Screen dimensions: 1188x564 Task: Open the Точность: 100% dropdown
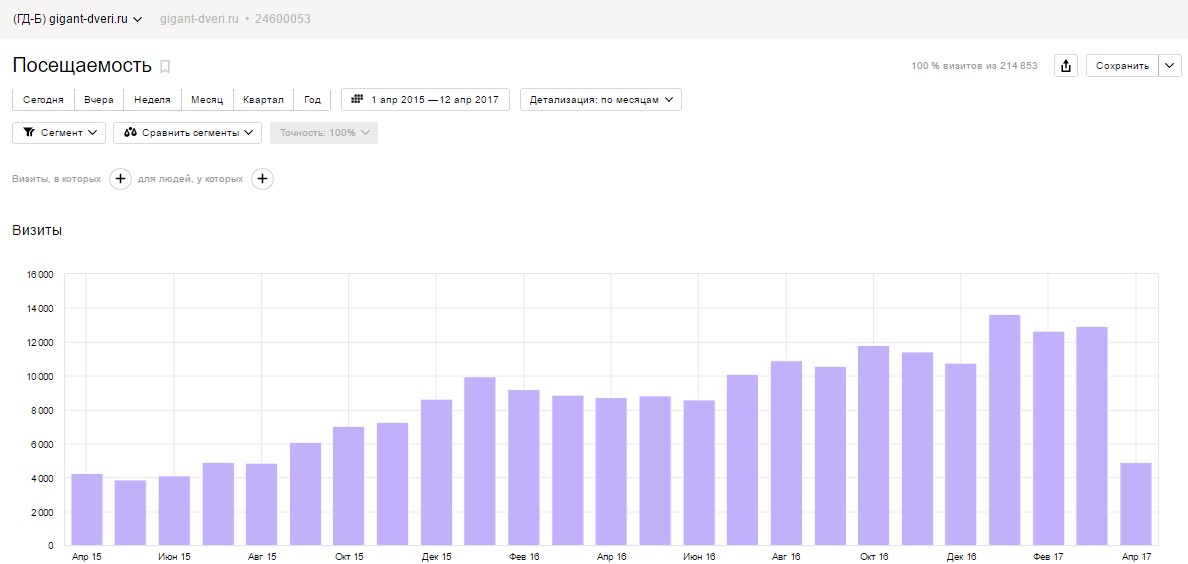tap(324, 133)
